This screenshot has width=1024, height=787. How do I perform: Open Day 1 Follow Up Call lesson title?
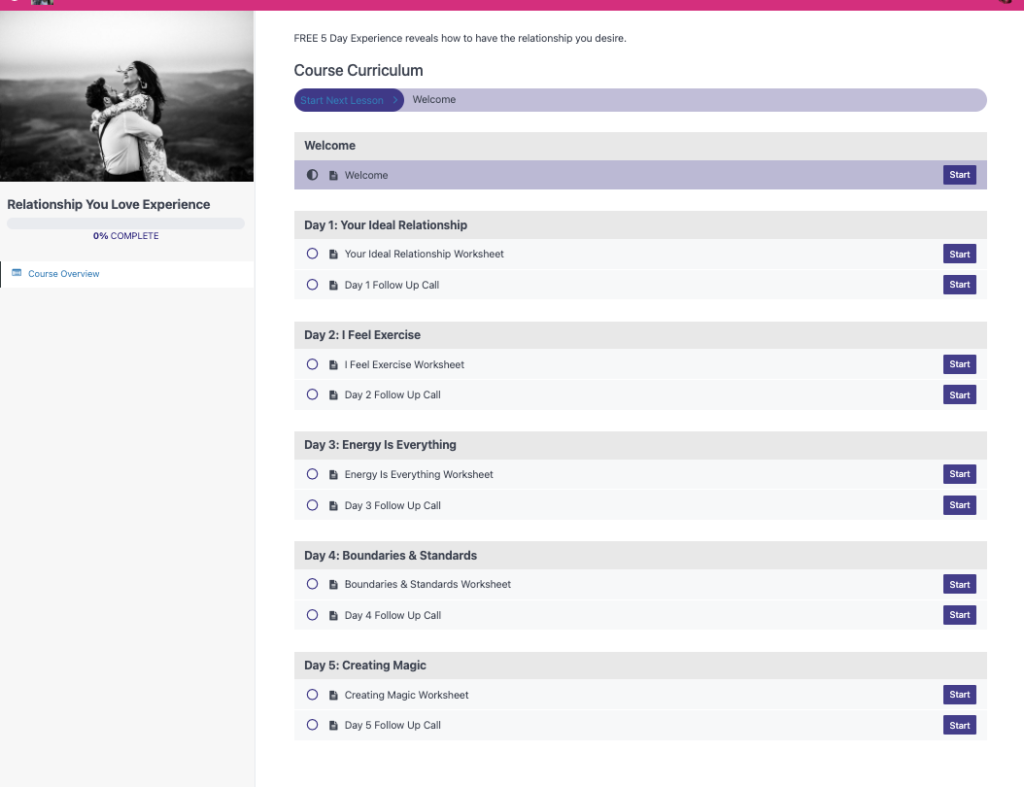tap(392, 285)
